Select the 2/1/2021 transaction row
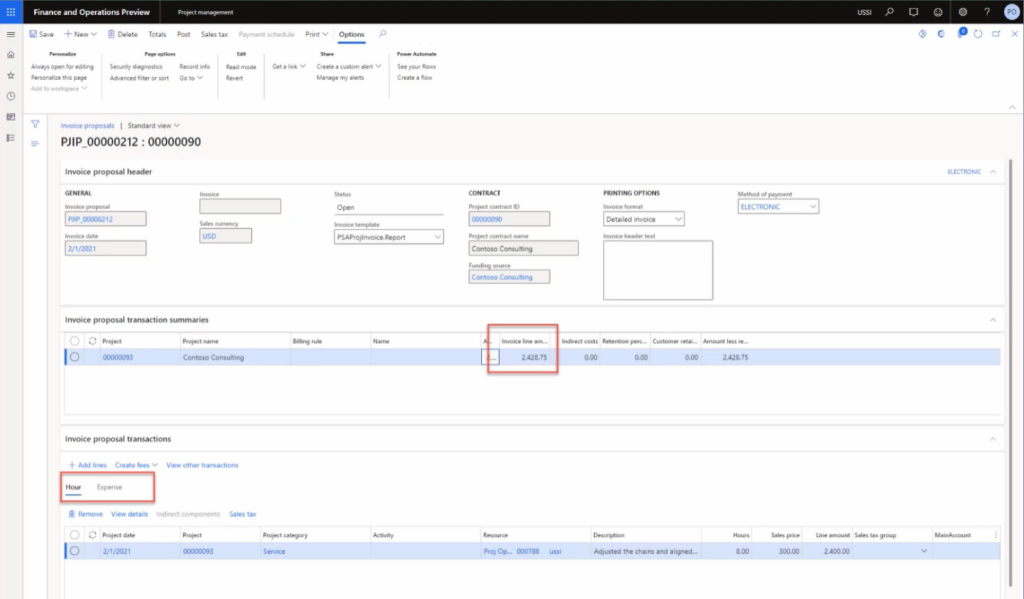 point(74,551)
